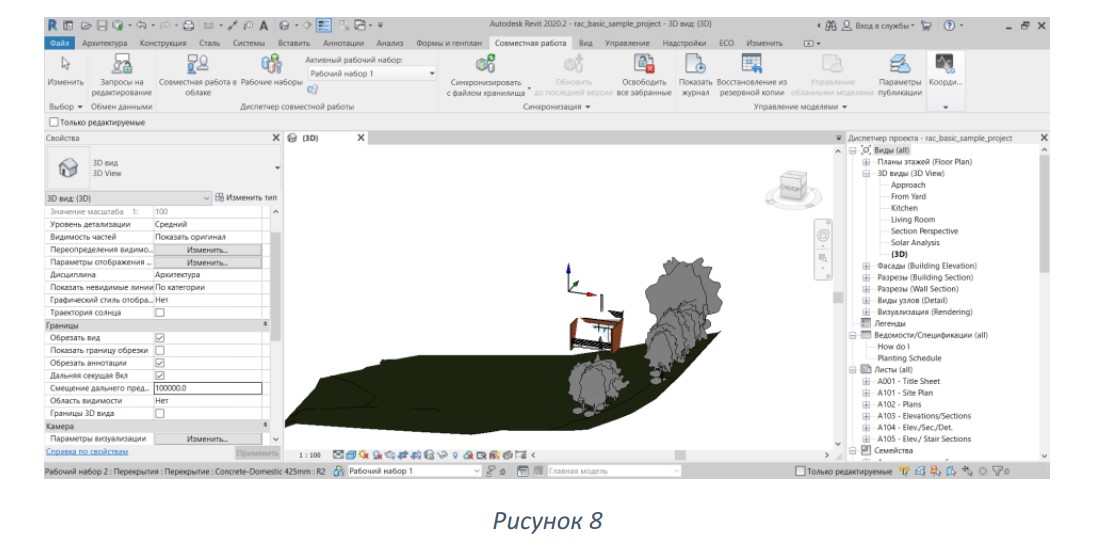Image resolution: width=1093 pixels, height=547 pixels.
Task: Click the Освободить все забранные icon
Action: pos(644,63)
